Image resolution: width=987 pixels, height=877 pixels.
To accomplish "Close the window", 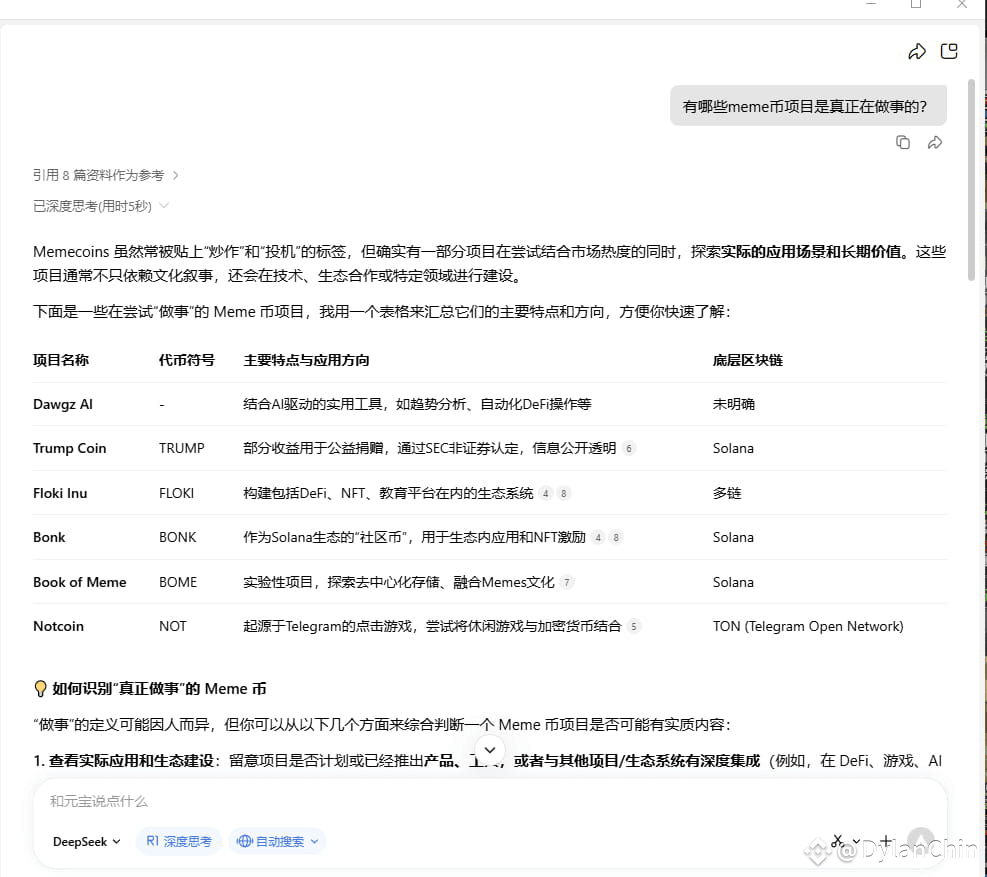I will 962,4.
